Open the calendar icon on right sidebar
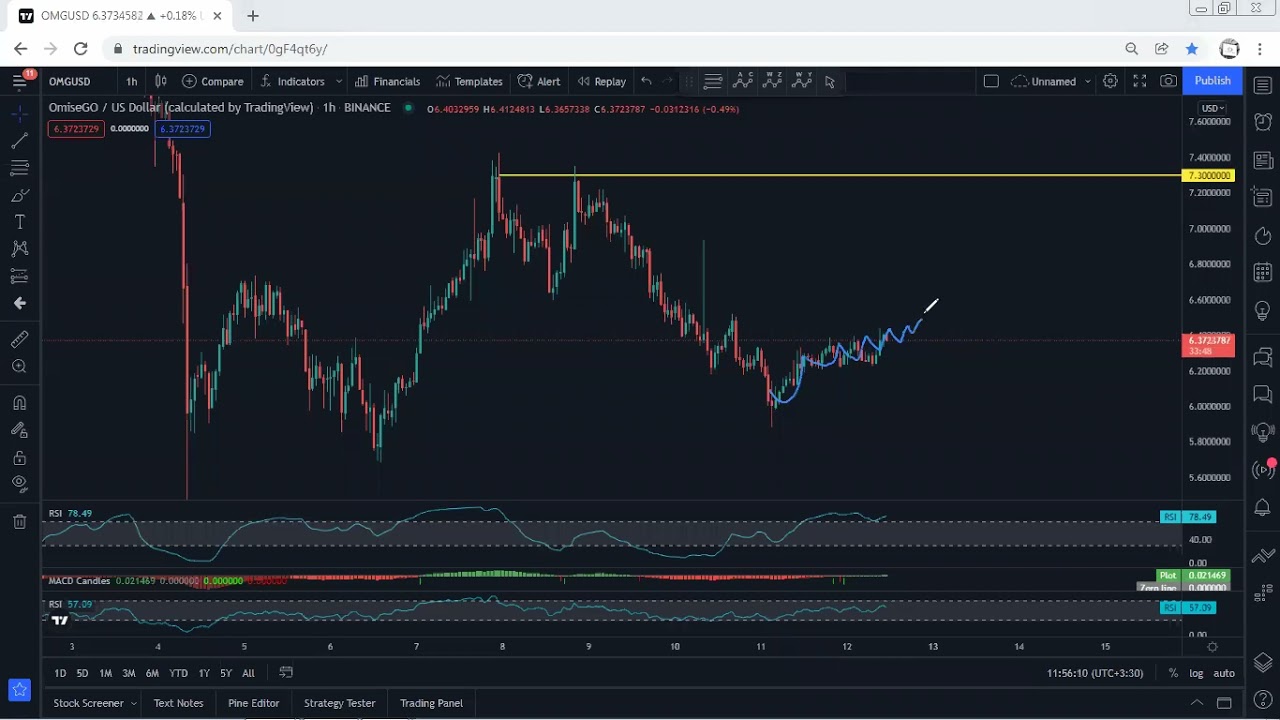The image size is (1280, 720). (x=1262, y=272)
